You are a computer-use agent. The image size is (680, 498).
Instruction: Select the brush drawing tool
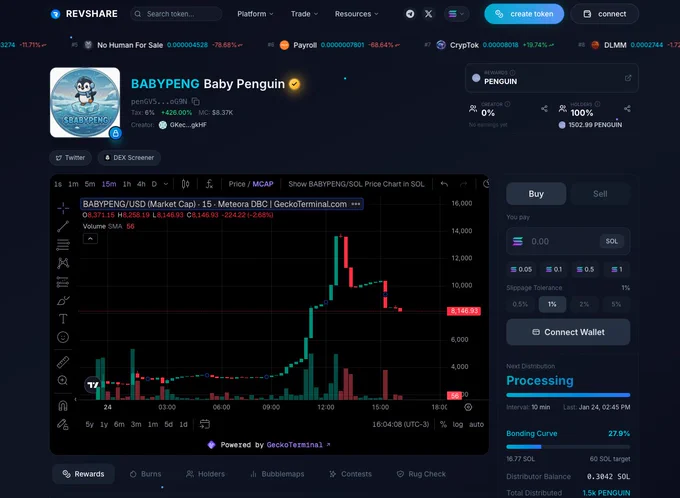pyautogui.click(x=63, y=301)
